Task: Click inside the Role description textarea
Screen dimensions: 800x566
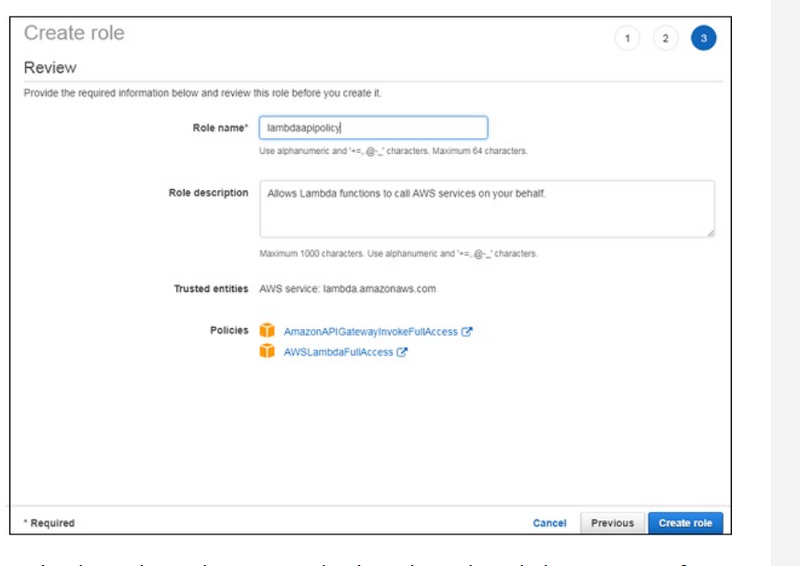Action: [486, 208]
